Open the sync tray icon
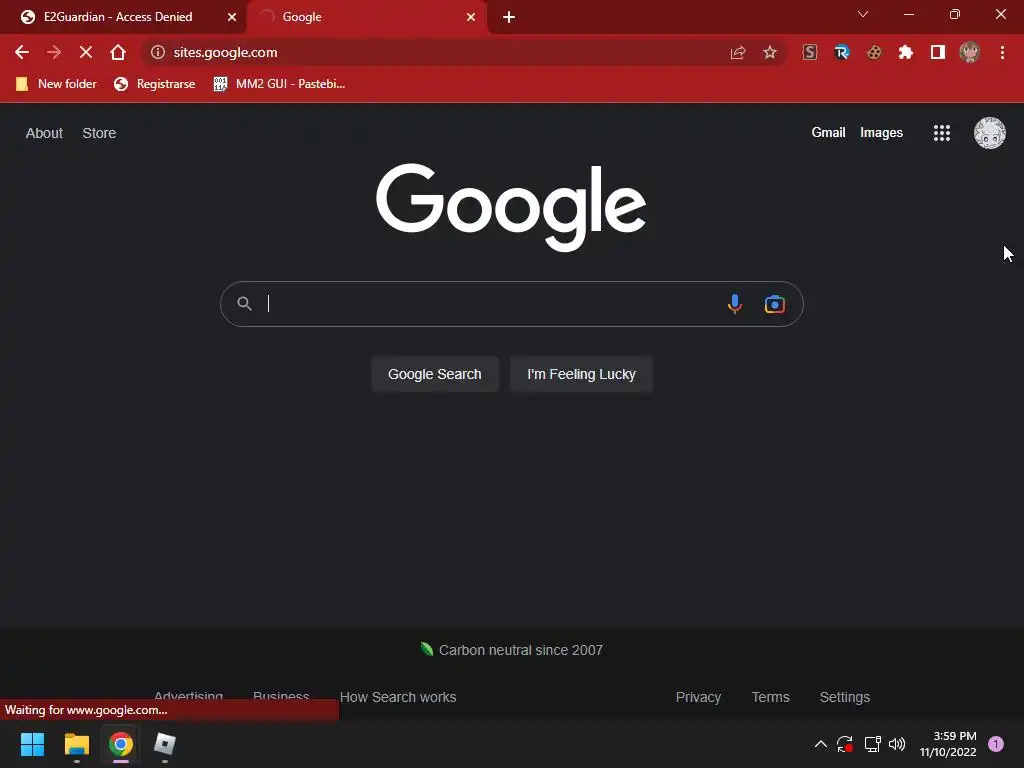The width and height of the screenshot is (1024, 768). tap(845, 744)
